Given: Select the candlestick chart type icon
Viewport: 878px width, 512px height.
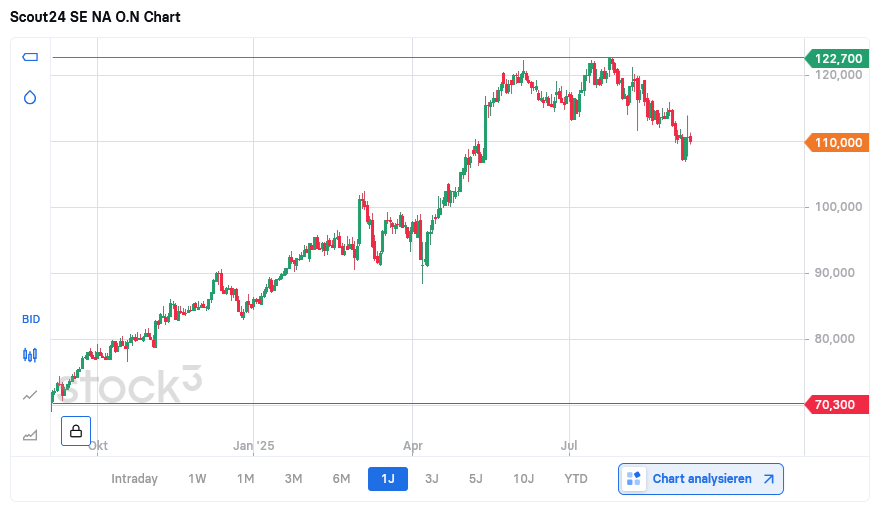Looking at the screenshot, I should [x=30, y=354].
